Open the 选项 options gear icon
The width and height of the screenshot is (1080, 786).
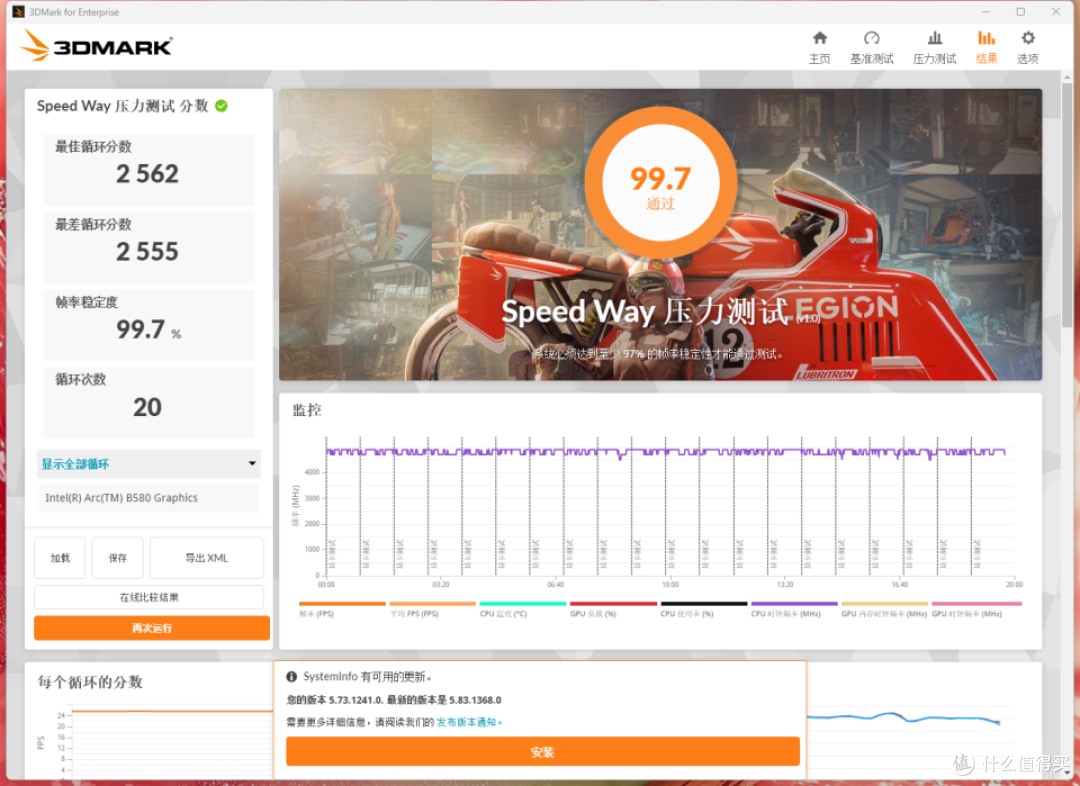[x=1028, y=38]
